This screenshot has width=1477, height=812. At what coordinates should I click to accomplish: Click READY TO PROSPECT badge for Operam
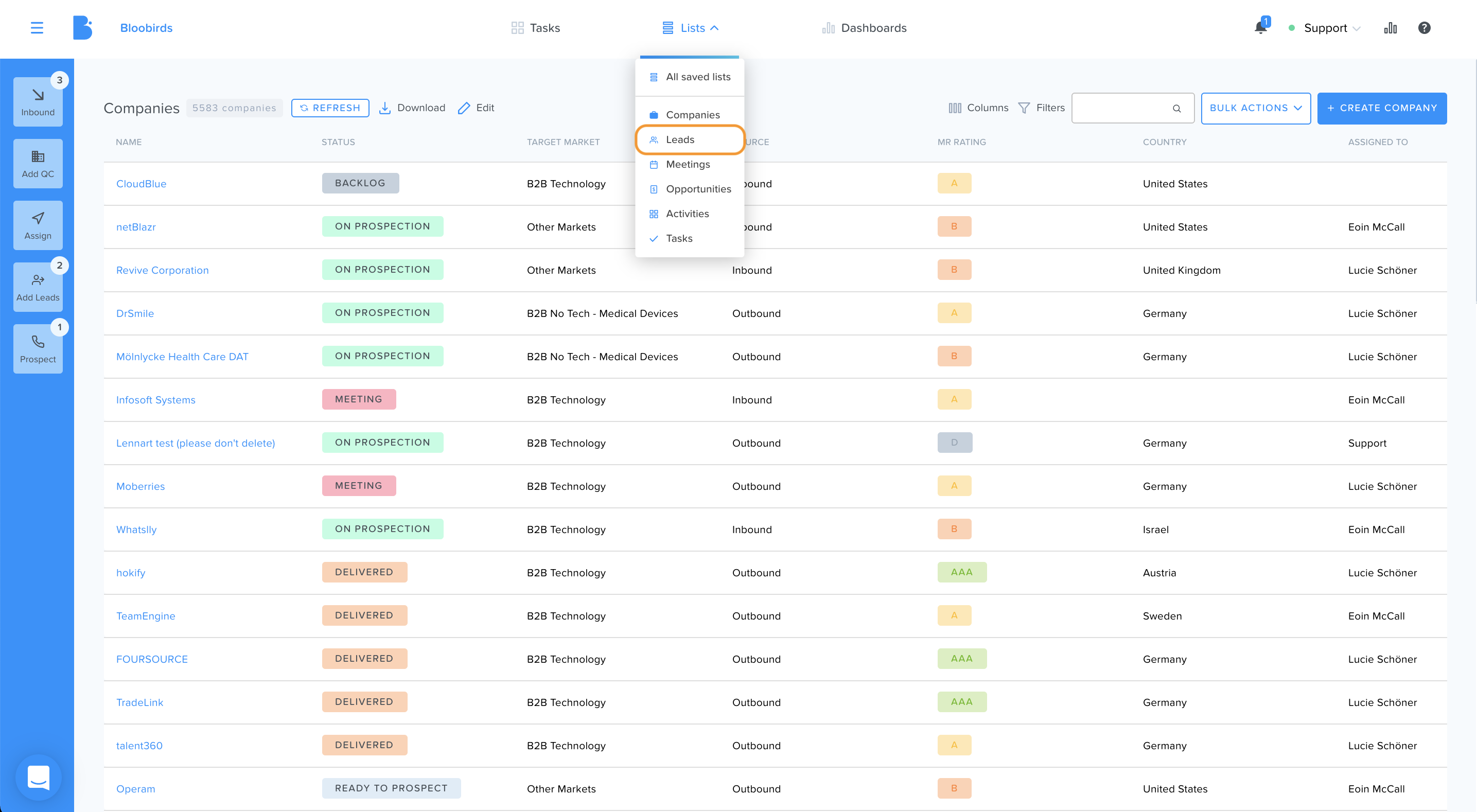391,788
